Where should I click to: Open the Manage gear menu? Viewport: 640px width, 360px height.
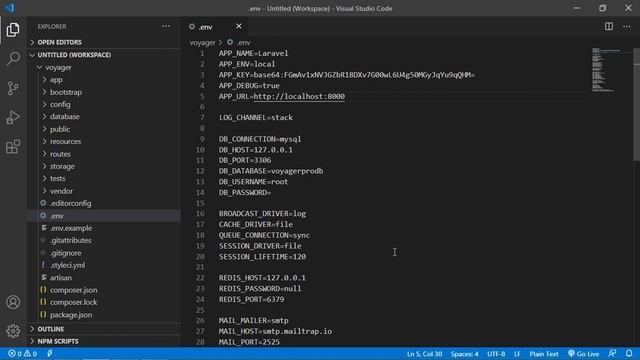(13, 331)
